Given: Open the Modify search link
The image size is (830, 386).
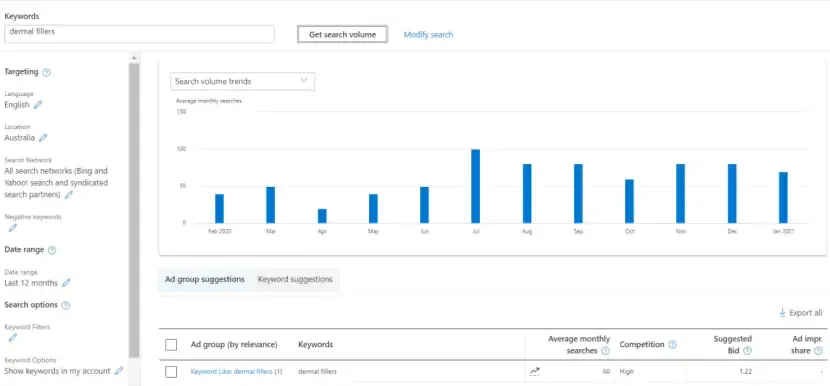Looking at the screenshot, I should coord(428,34).
